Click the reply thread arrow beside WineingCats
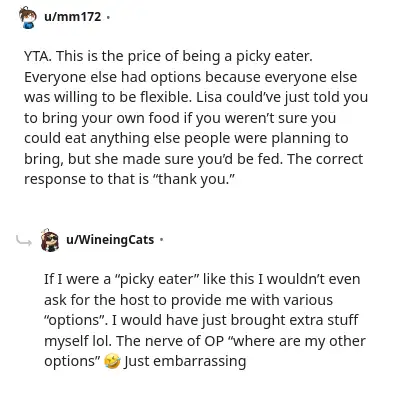This screenshot has width=400, height=397. [24, 240]
